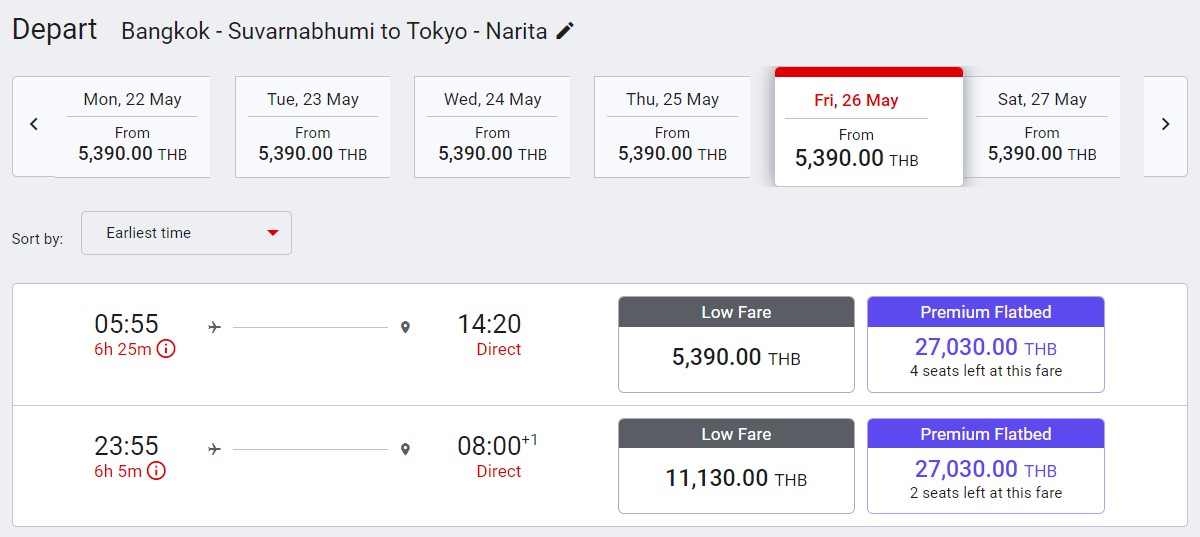Screen dimensions: 1200x537
Task: Open duration info icon for 6h 25m flight
Action: coord(166,349)
